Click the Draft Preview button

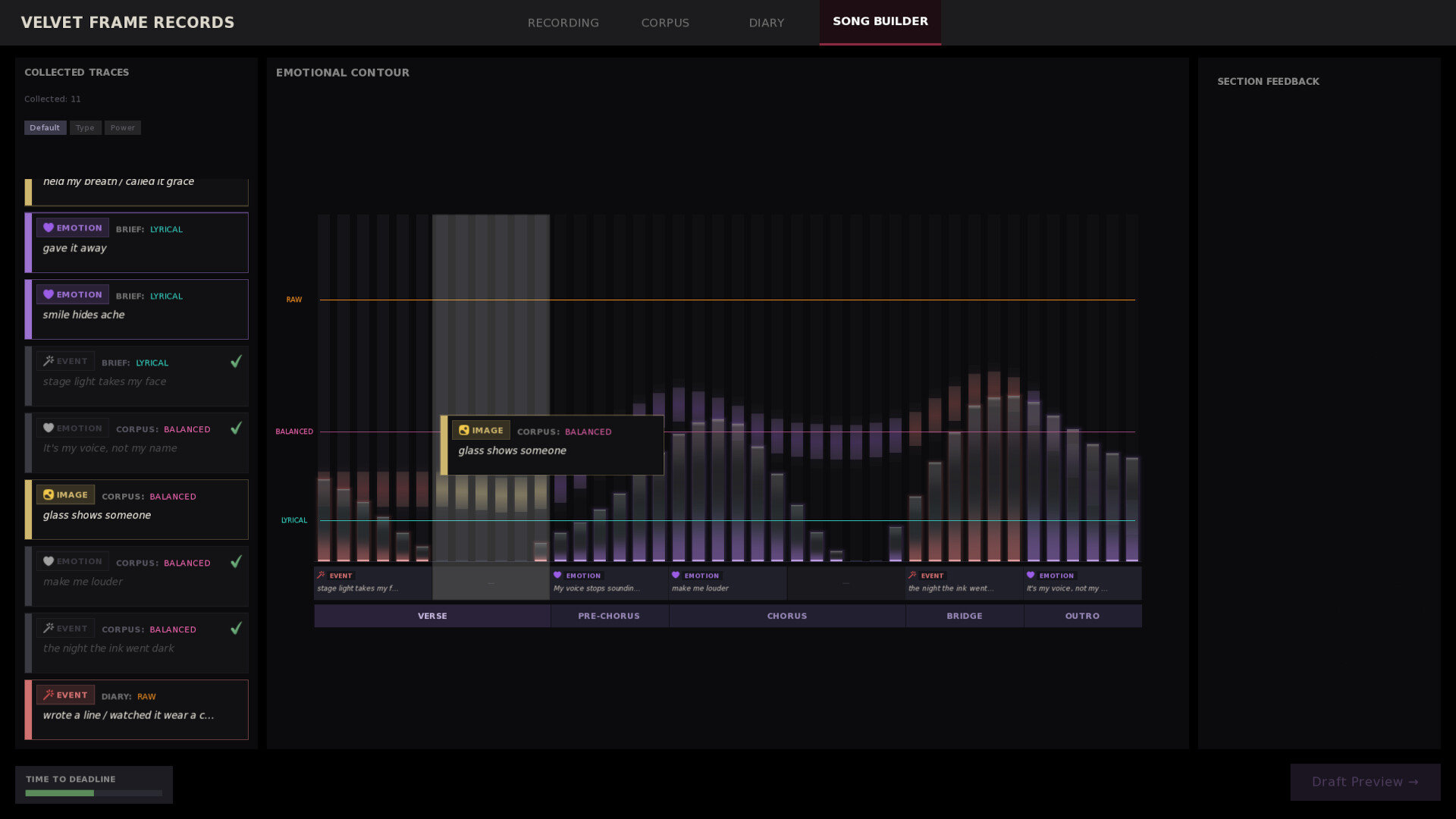[1365, 782]
